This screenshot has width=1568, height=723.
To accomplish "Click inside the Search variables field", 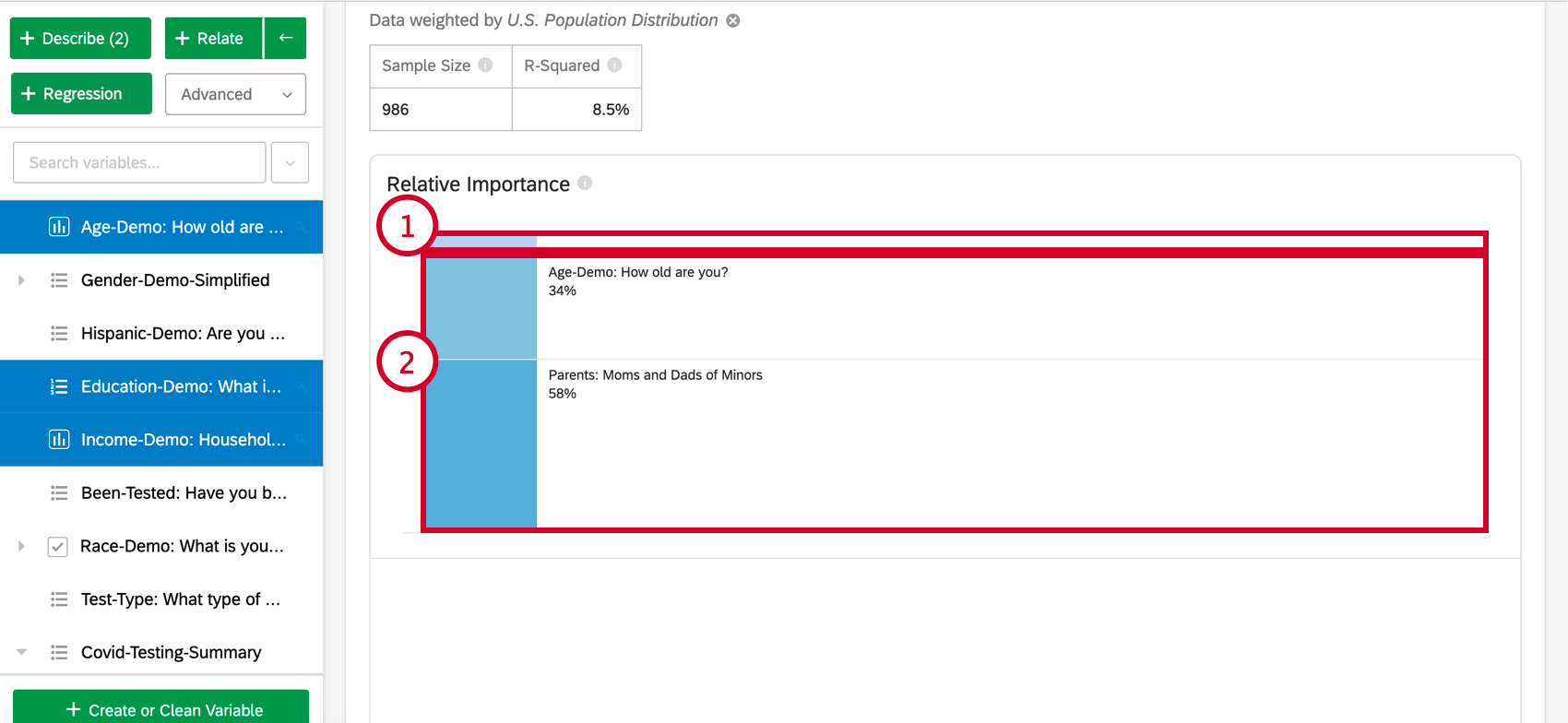I will pyautogui.click(x=138, y=161).
